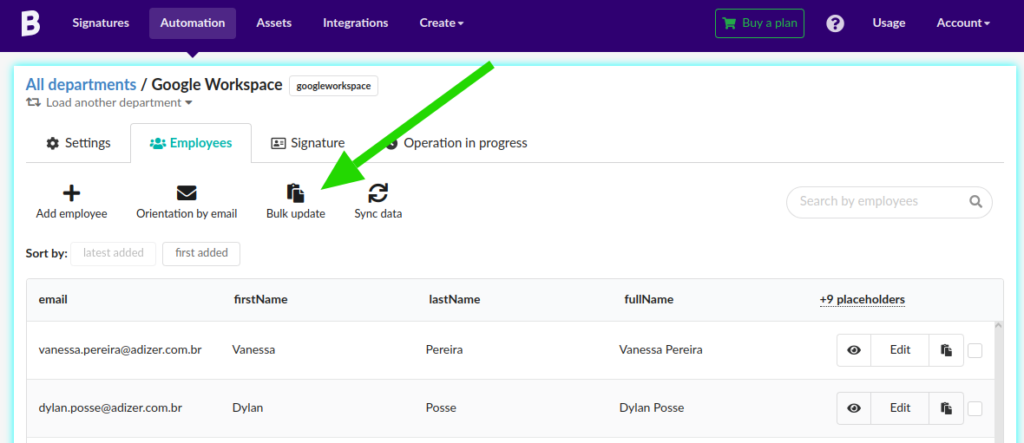Image resolution: width=1024 pixels, height=443 pixels.
Task: Click copy icon in Vanessa Pereira row
Action: 946,350
